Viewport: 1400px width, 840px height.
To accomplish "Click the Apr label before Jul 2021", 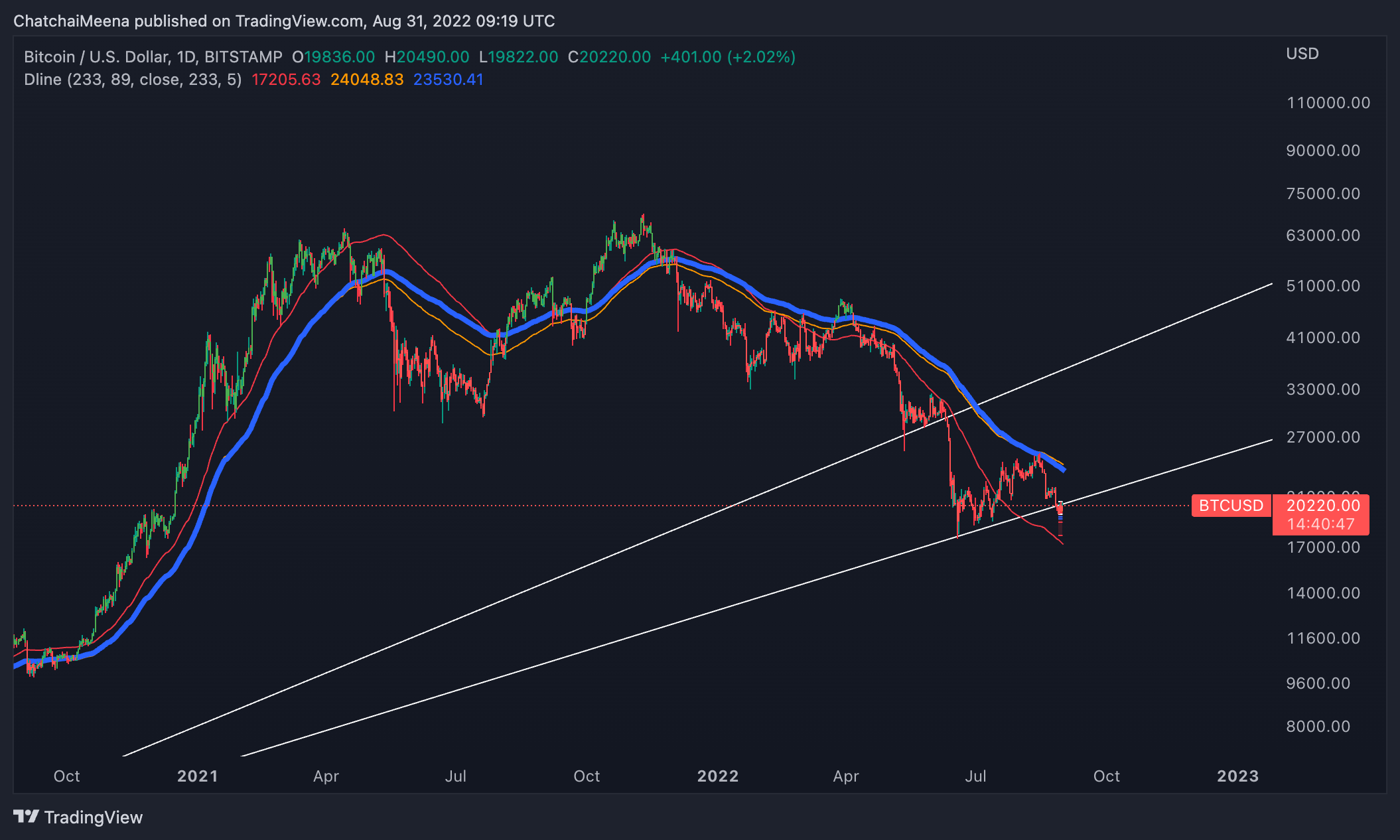I will (326, 776).
